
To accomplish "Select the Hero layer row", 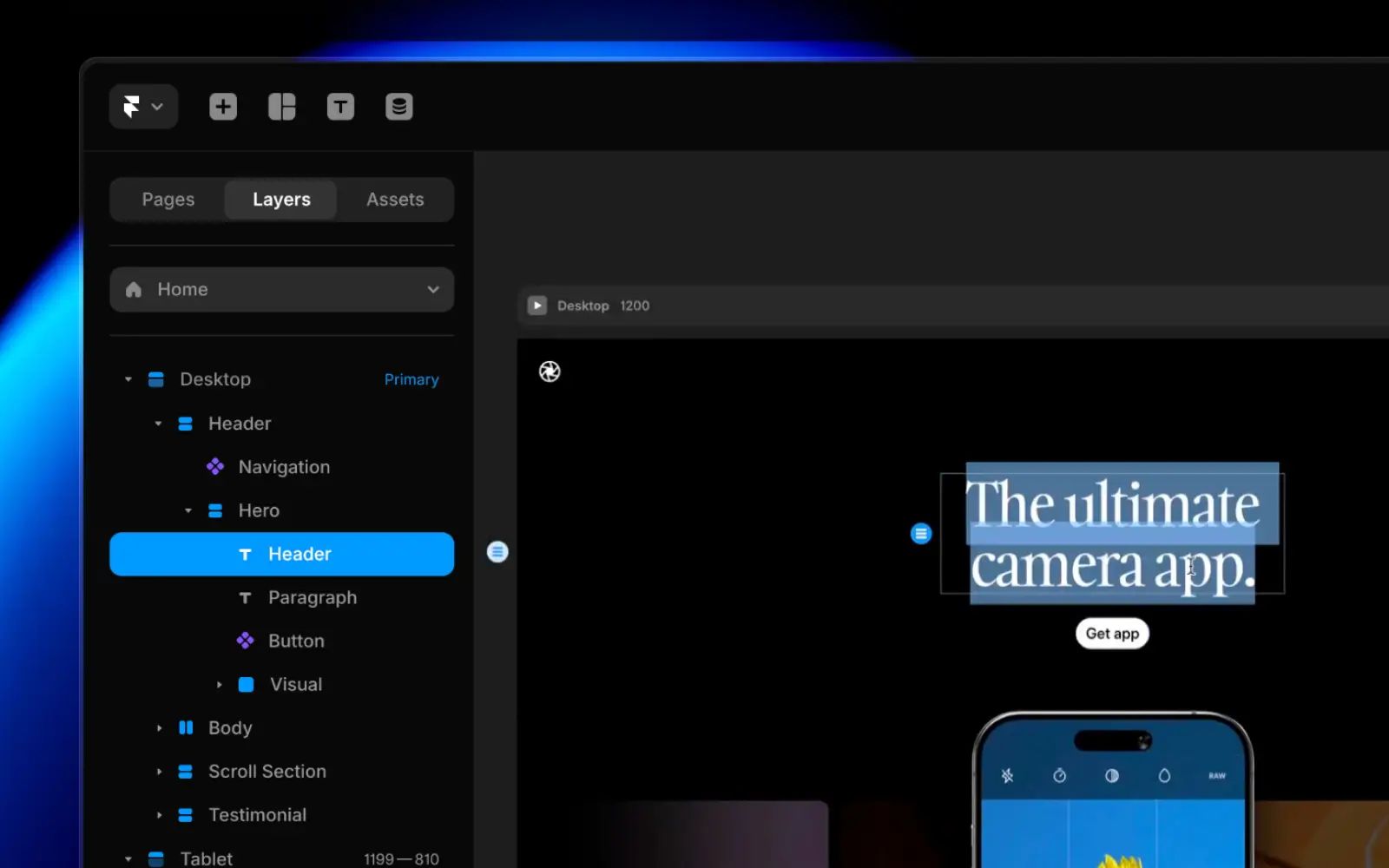I will [x=282, y=510].
